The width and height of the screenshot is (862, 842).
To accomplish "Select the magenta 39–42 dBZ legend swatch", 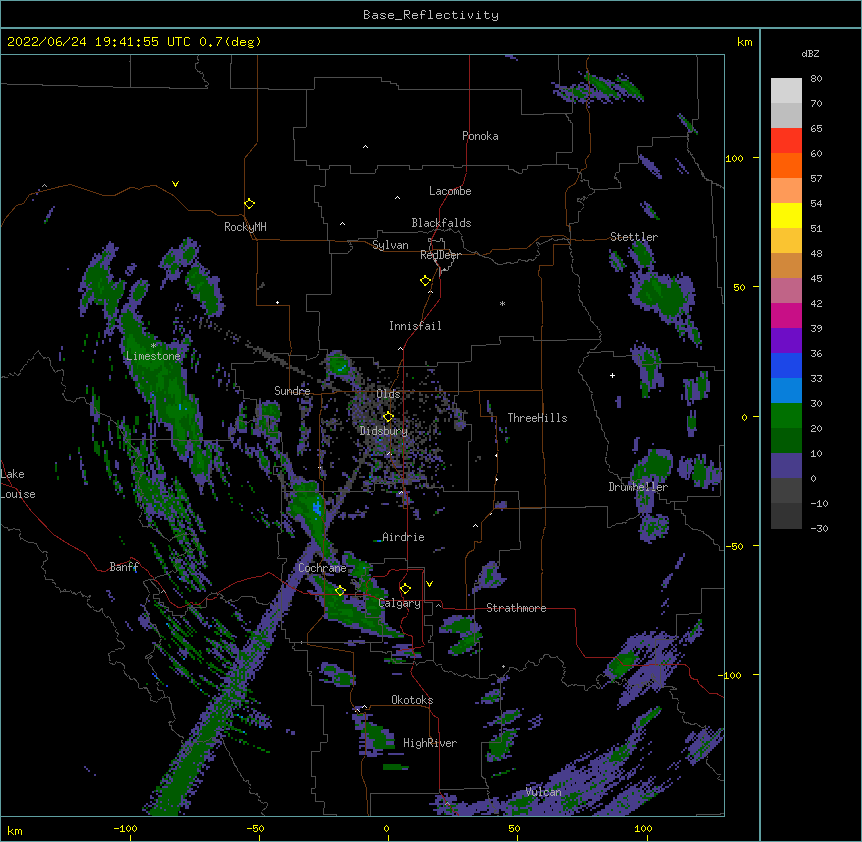I will coord(786,315).
